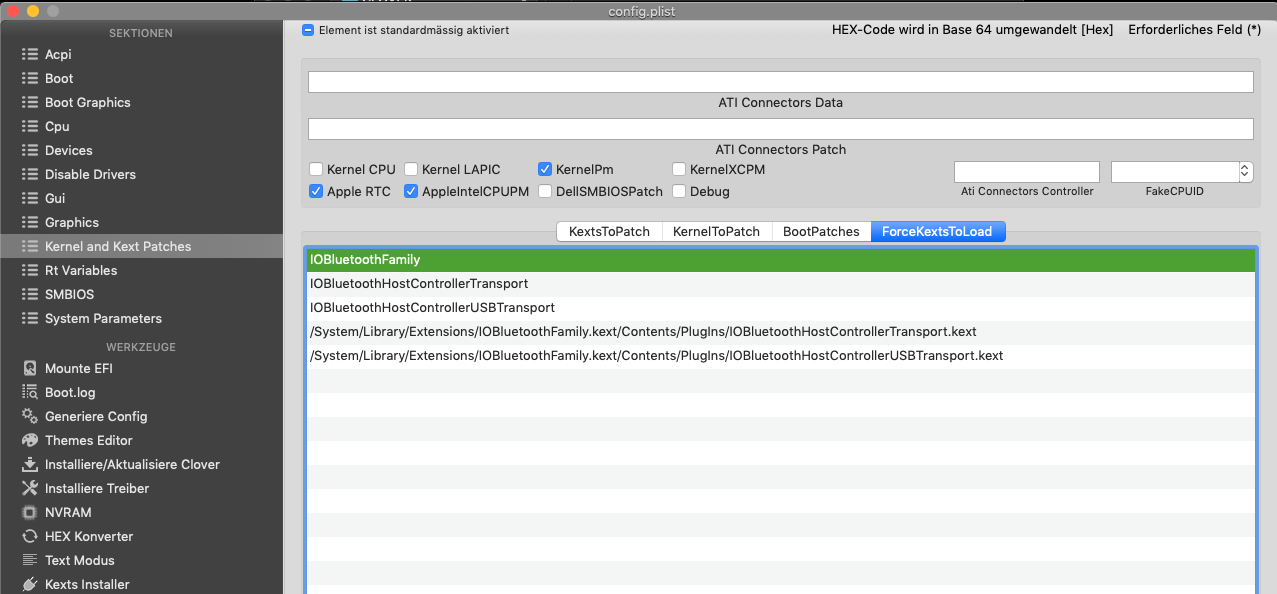Click the Boot Graphics list icon

click(x=30, y=102)
